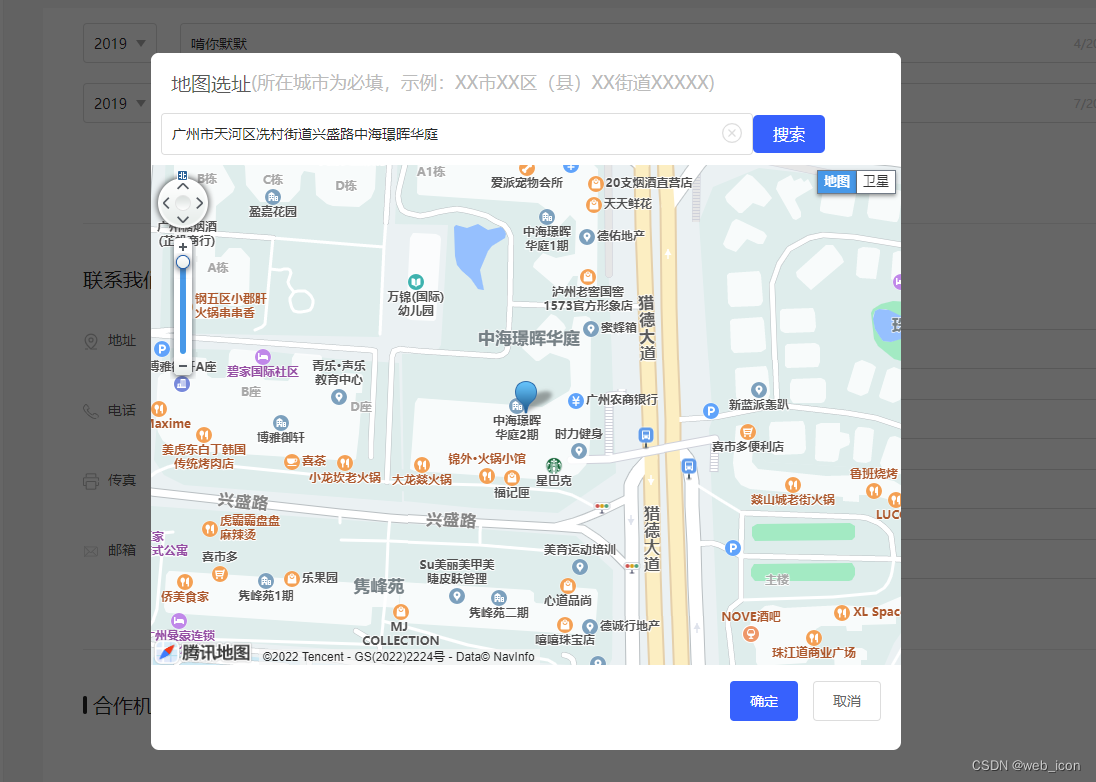Click the 天天鲜花 shop icon
The image size is (1096, 782).
(x=593, y=205)
